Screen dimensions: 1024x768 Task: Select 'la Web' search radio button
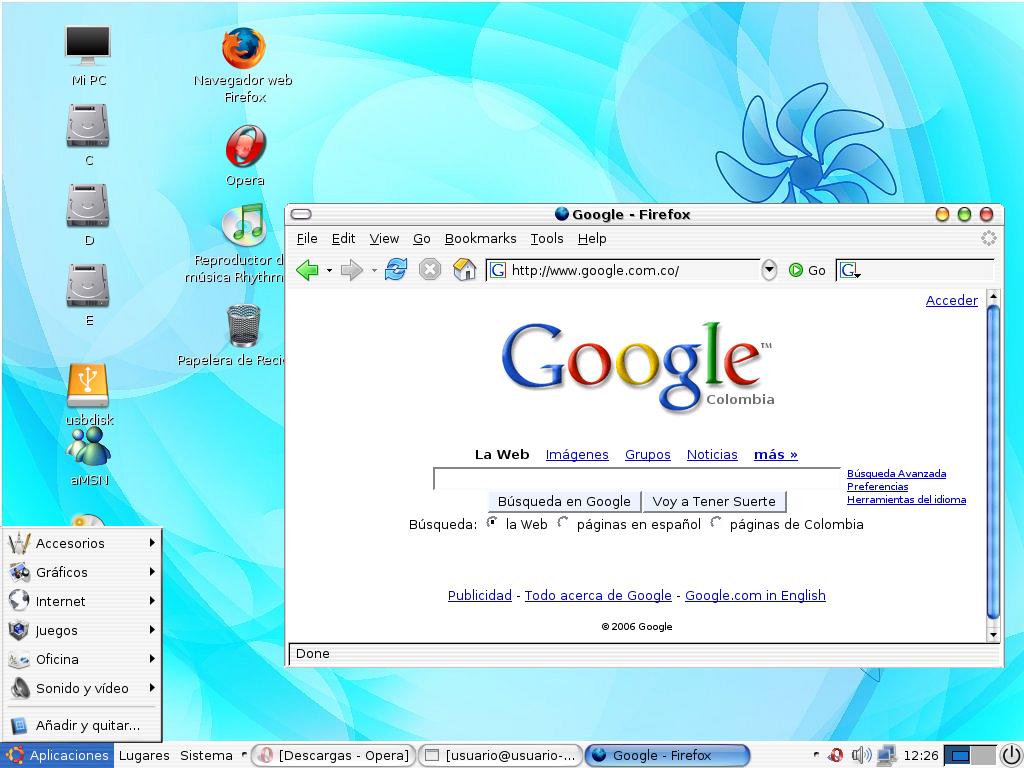(x=492, y=522)
